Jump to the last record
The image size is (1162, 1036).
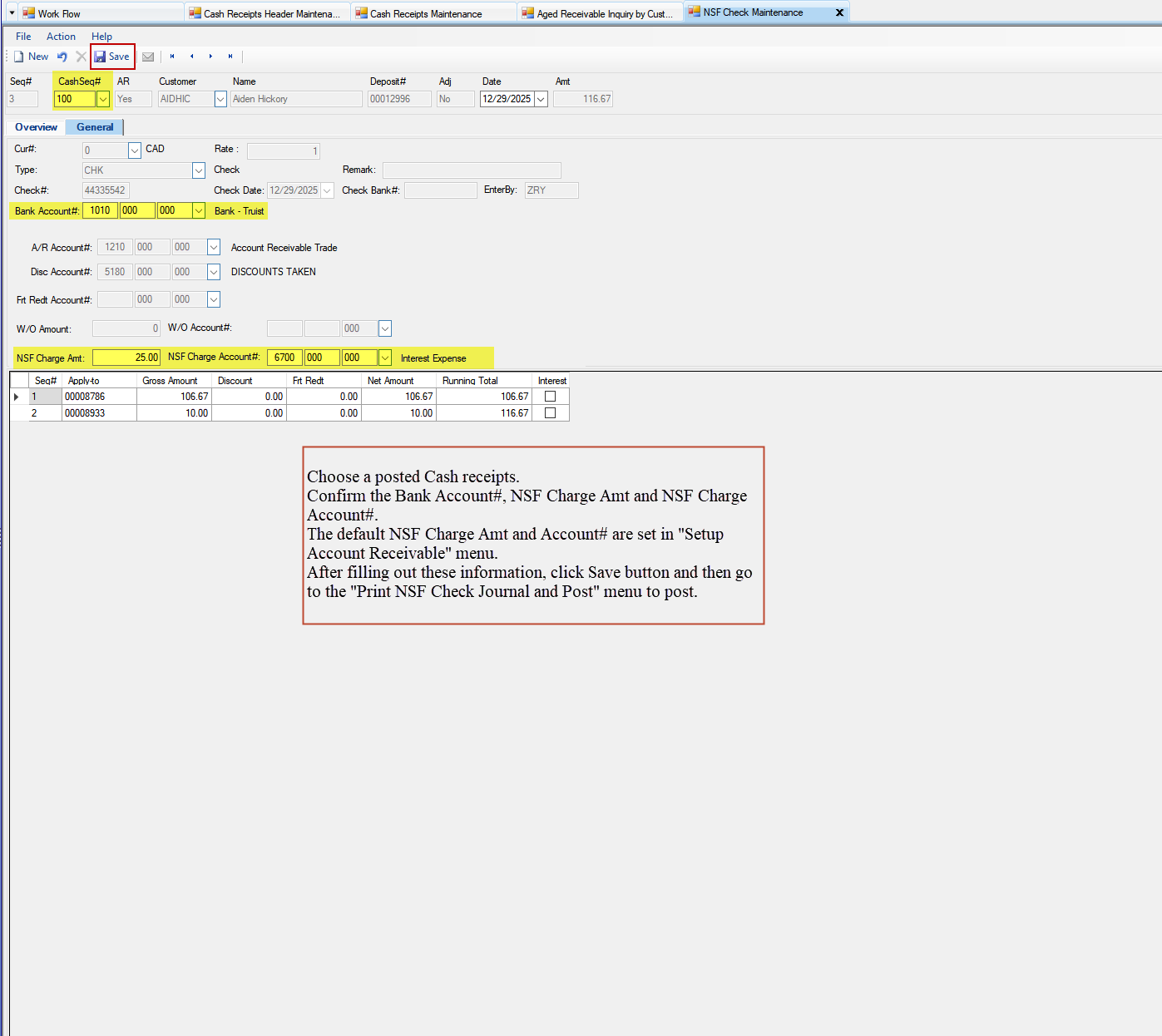pos(230,57)
